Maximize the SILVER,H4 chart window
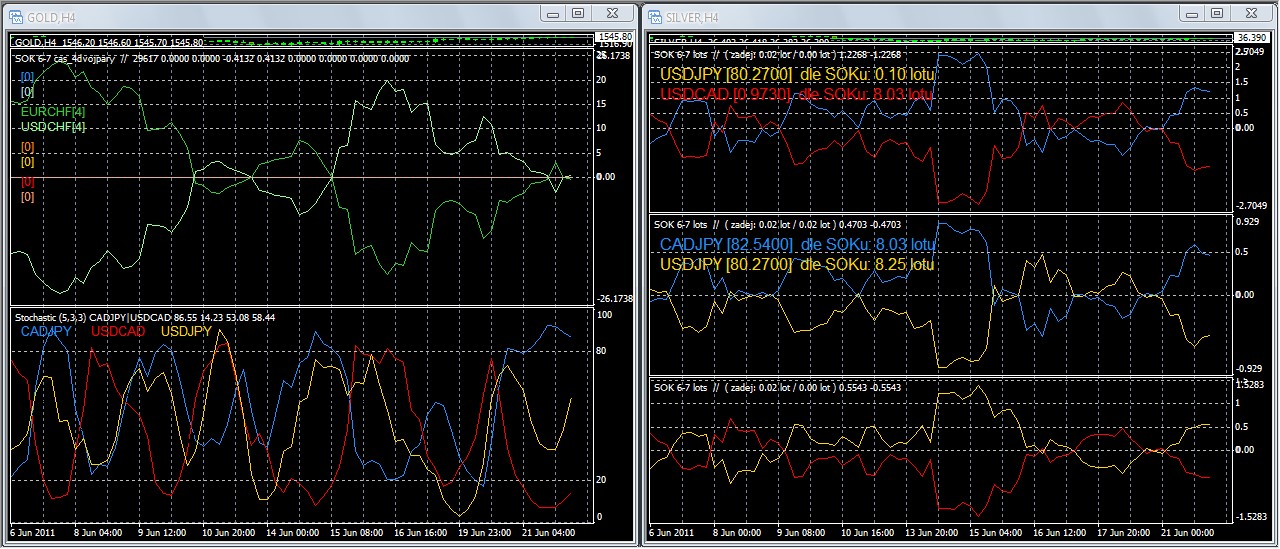The height and width of the screenshot is (549, 1280). [1217, 13]
